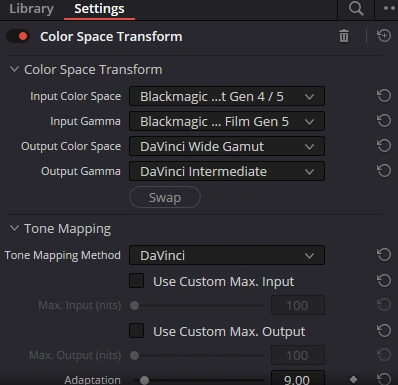Select the Settings tab
Image resolution: width=398 pixels, height=385 pixels.
99,9
